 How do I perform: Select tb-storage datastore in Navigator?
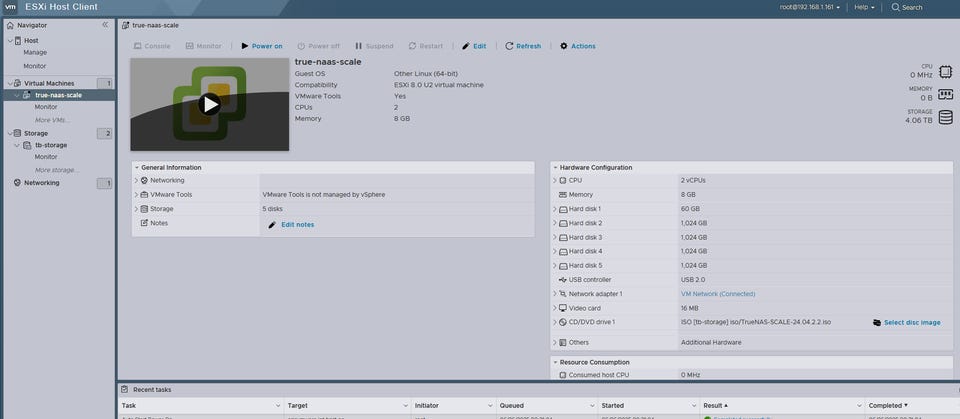51,145
